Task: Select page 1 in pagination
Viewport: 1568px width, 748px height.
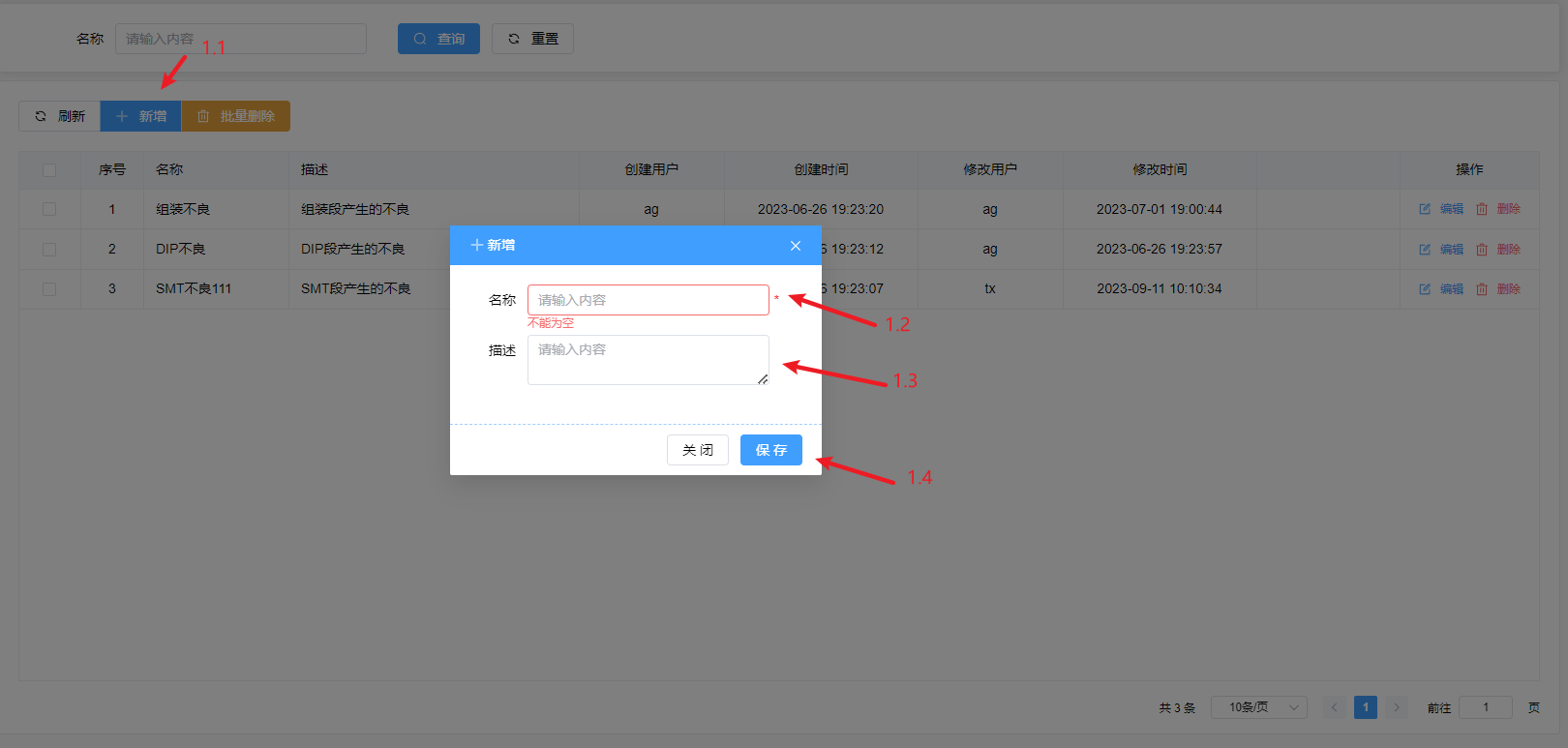Action: 1366,707
